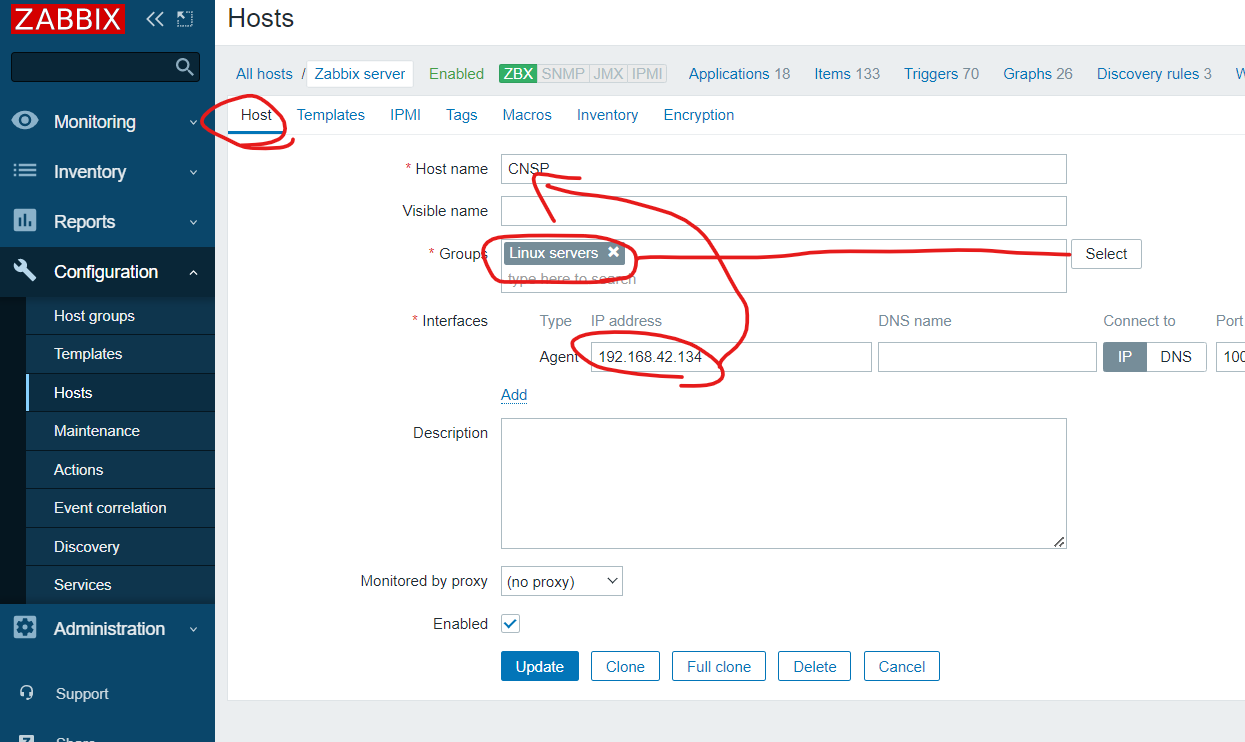Switch to the Encryption tab
This screenshot has height=742, width=1245.
(699, 115)
